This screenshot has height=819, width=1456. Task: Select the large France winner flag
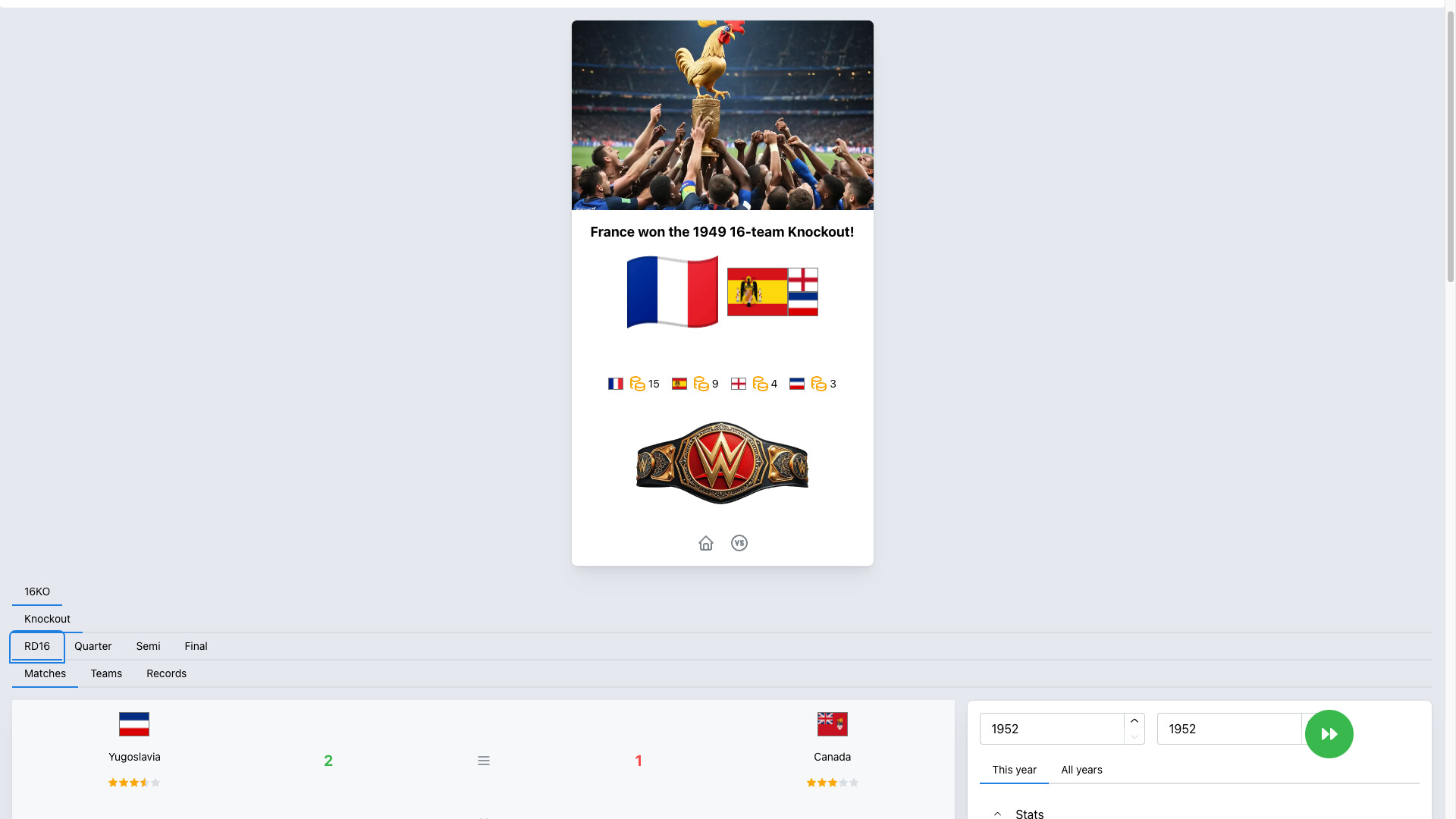click(x=673, y=292)
